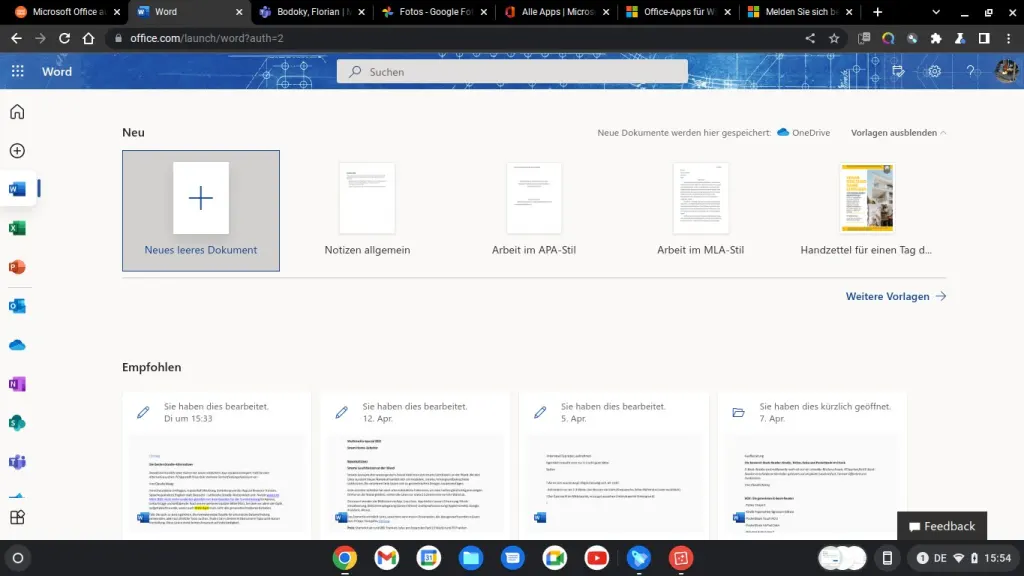
Task: Open OneDrive from the sidebar
Action: pyautogui.click(x=17, y=345)
